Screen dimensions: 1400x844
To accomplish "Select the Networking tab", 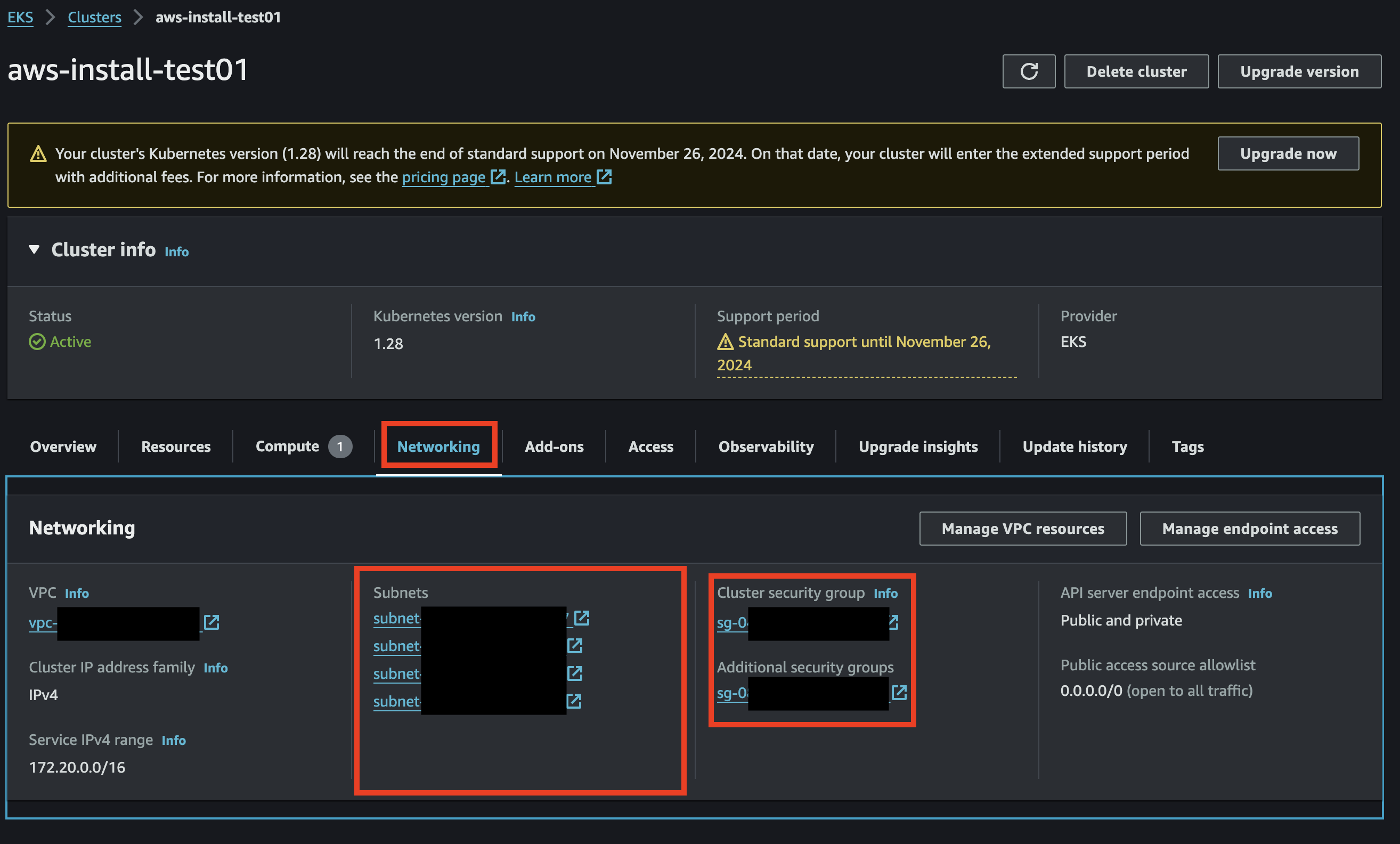I will tap(438, 446).
